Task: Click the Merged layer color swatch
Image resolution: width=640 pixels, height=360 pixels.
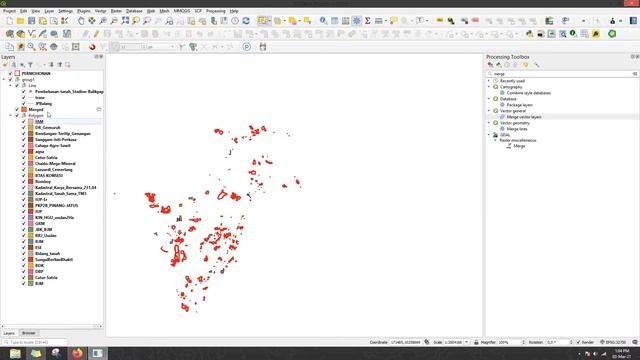Action: 24,109
